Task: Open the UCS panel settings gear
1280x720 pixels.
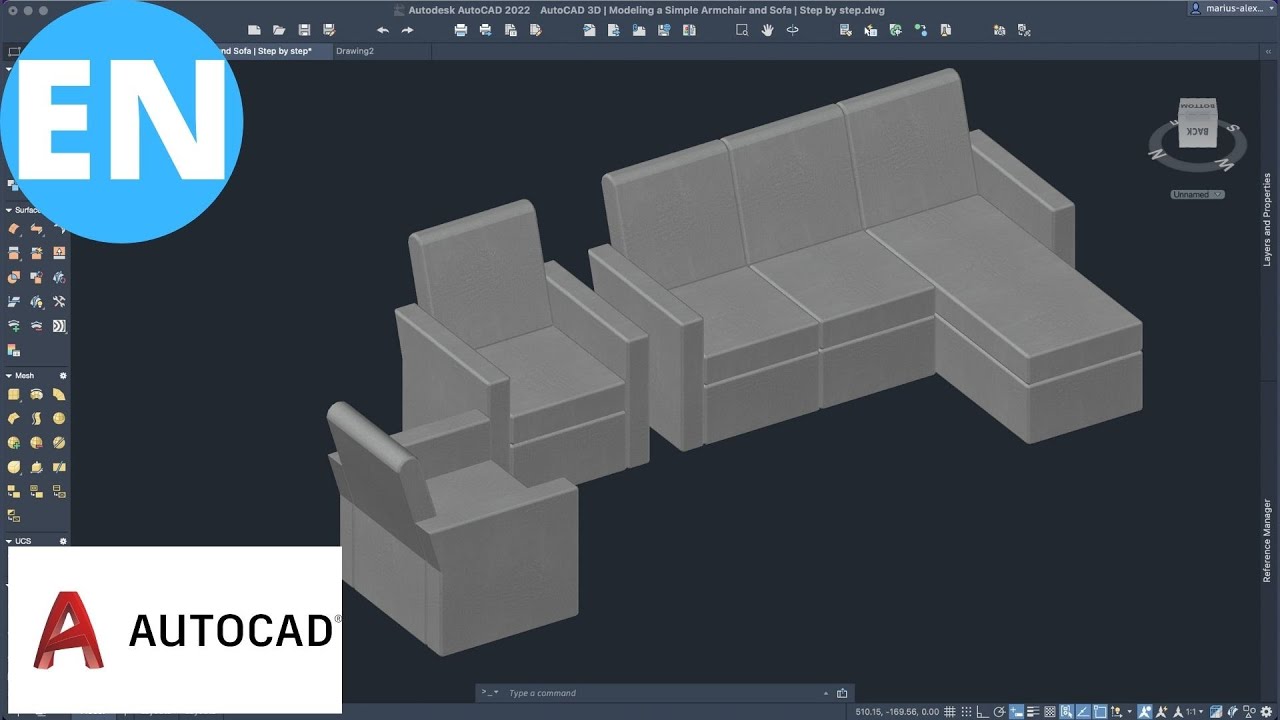Action: [x=63, y=541]
